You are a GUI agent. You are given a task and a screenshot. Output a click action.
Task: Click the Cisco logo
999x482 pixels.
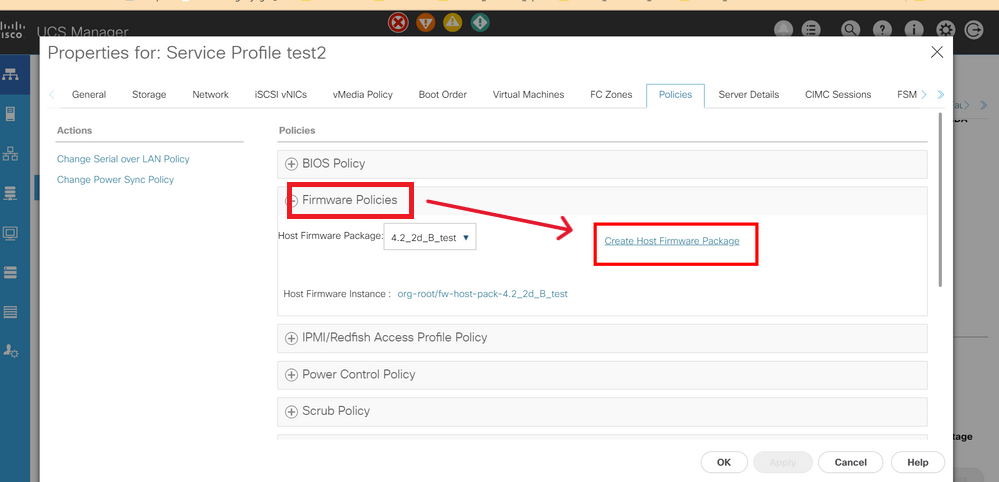click(11, 30)
